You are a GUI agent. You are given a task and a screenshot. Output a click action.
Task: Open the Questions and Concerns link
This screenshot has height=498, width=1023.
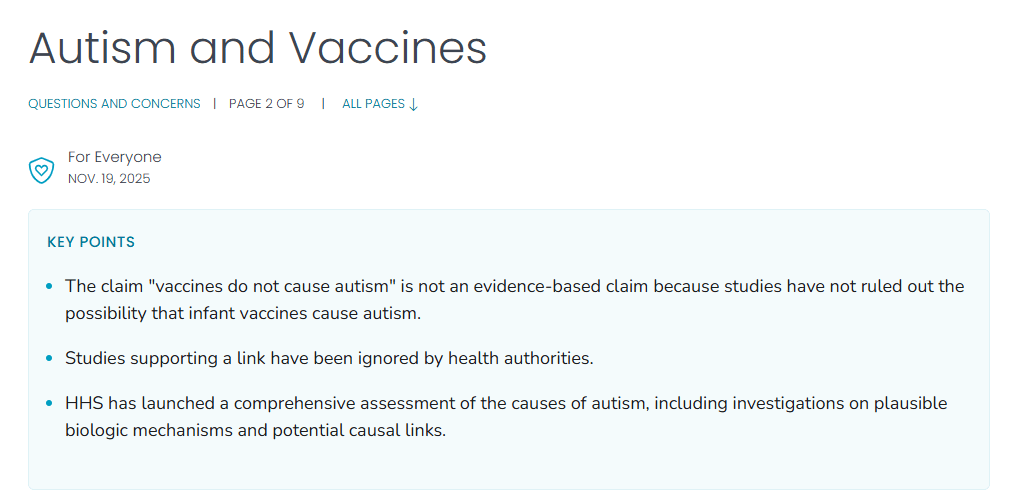114,104
